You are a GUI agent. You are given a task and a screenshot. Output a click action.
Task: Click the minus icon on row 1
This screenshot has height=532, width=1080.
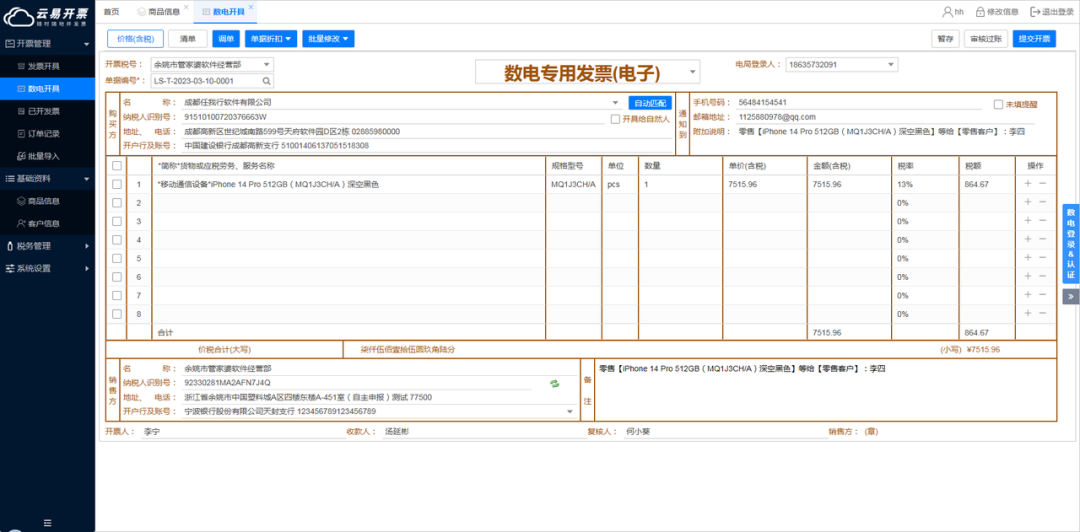tap(1042, 184)
